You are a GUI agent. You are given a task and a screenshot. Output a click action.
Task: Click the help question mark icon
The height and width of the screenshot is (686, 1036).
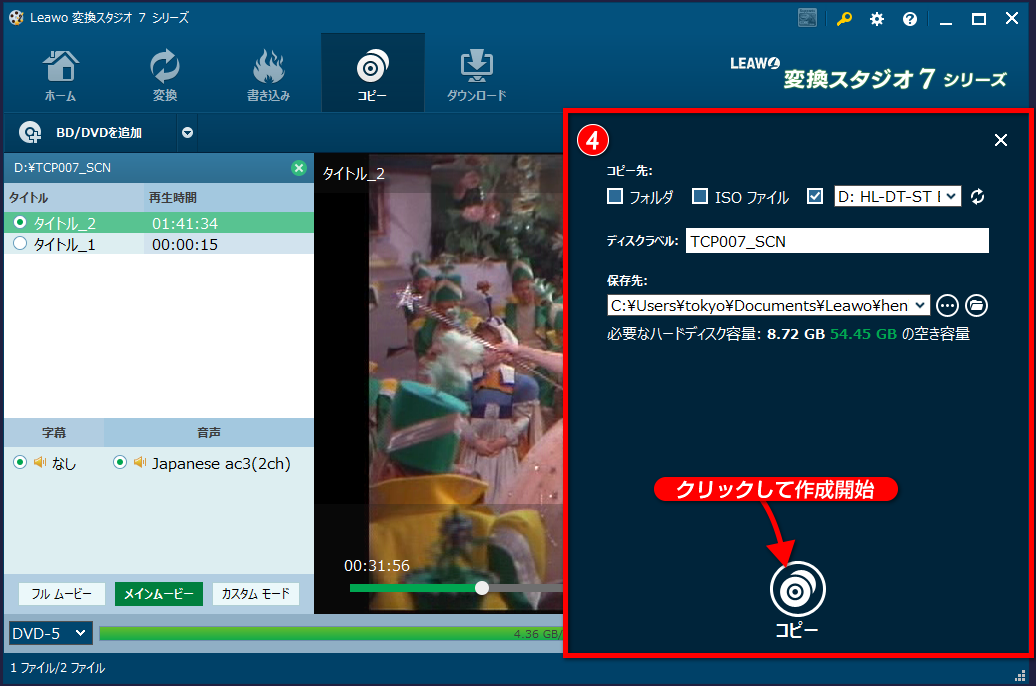(x=909, y=18)
